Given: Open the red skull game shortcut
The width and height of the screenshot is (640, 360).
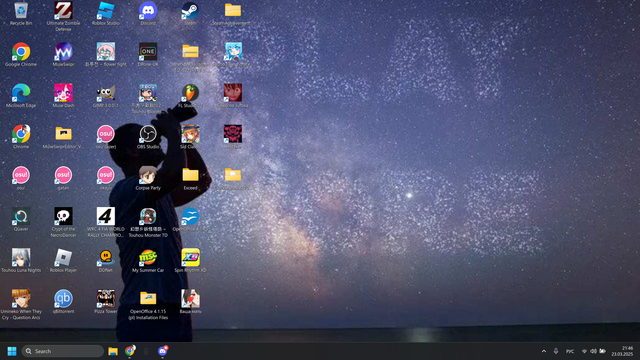Looking at the screenshot, I should (x=233, y=137).
